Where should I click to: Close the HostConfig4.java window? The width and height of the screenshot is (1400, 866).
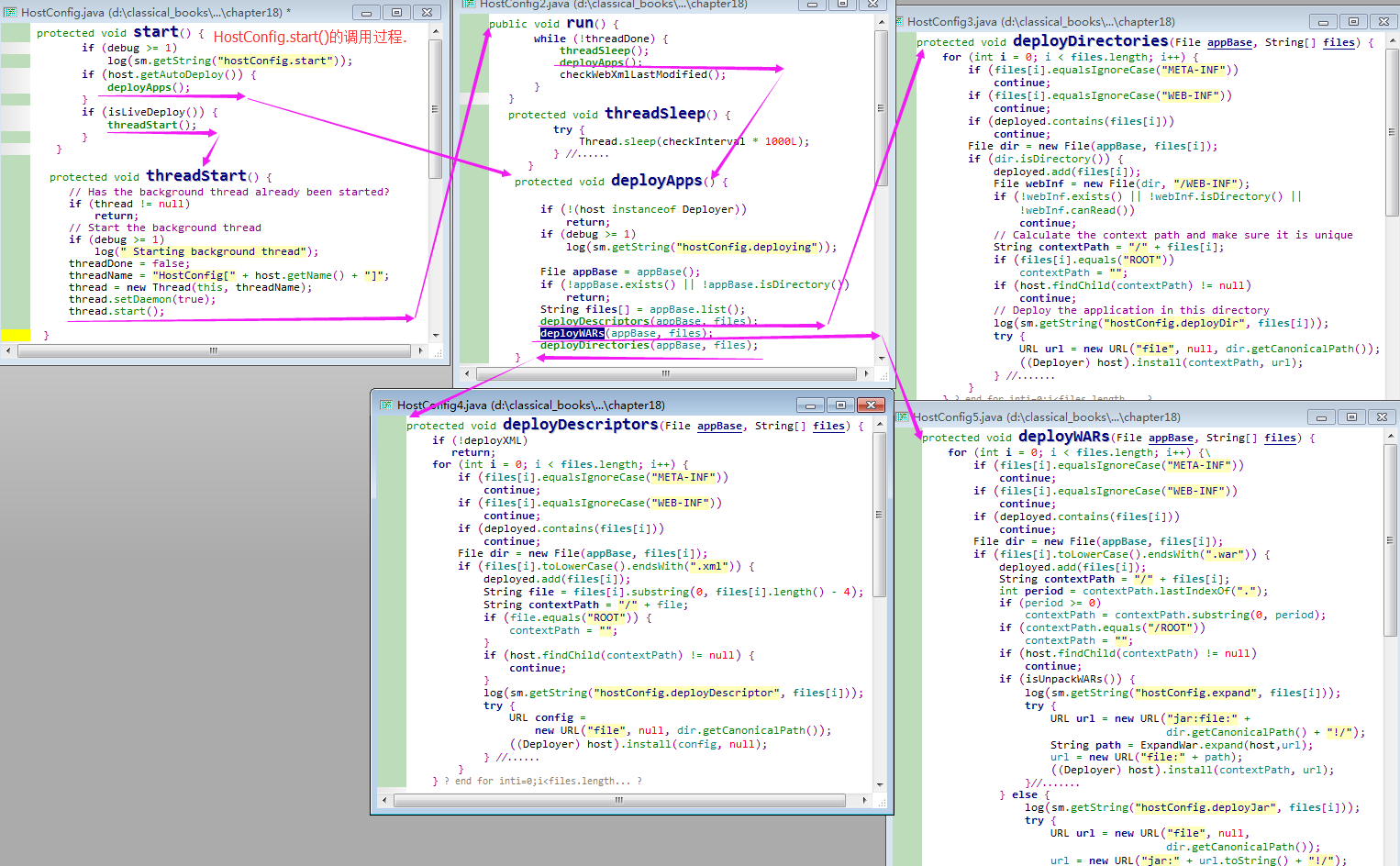[x=871, y=405]
